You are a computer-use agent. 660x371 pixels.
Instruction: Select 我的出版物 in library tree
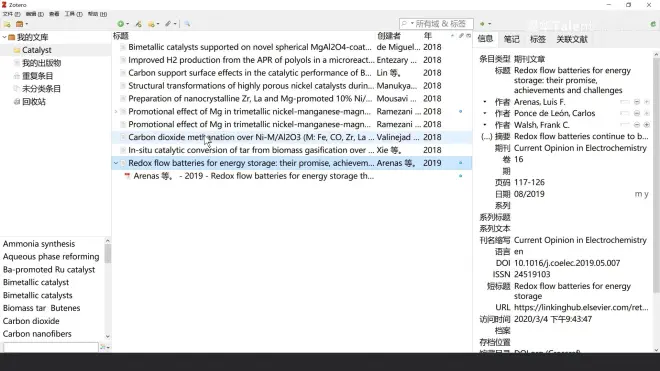tap(41, 63)
